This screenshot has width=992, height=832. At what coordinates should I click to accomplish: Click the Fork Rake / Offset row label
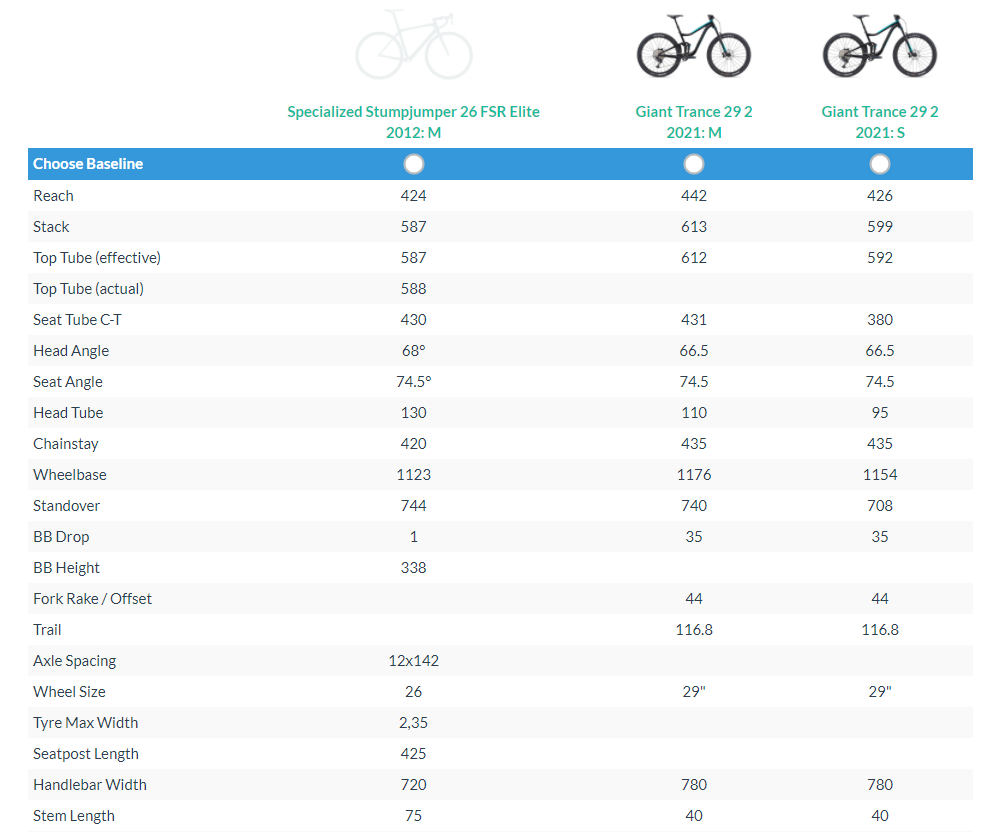pos(92,599)
